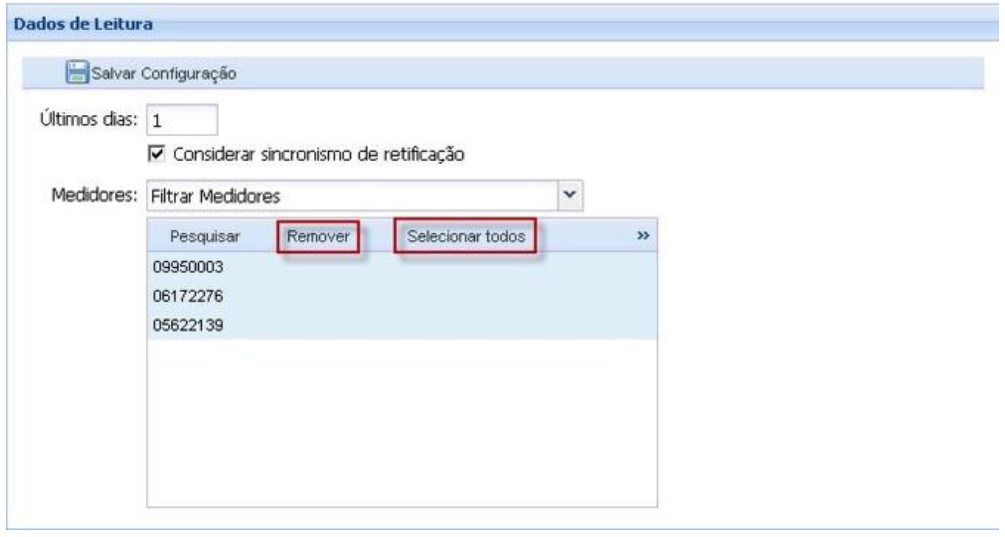
Task: Toggle the Considerar sincronismo de retificação checkbox
Action: coord(154,154)
